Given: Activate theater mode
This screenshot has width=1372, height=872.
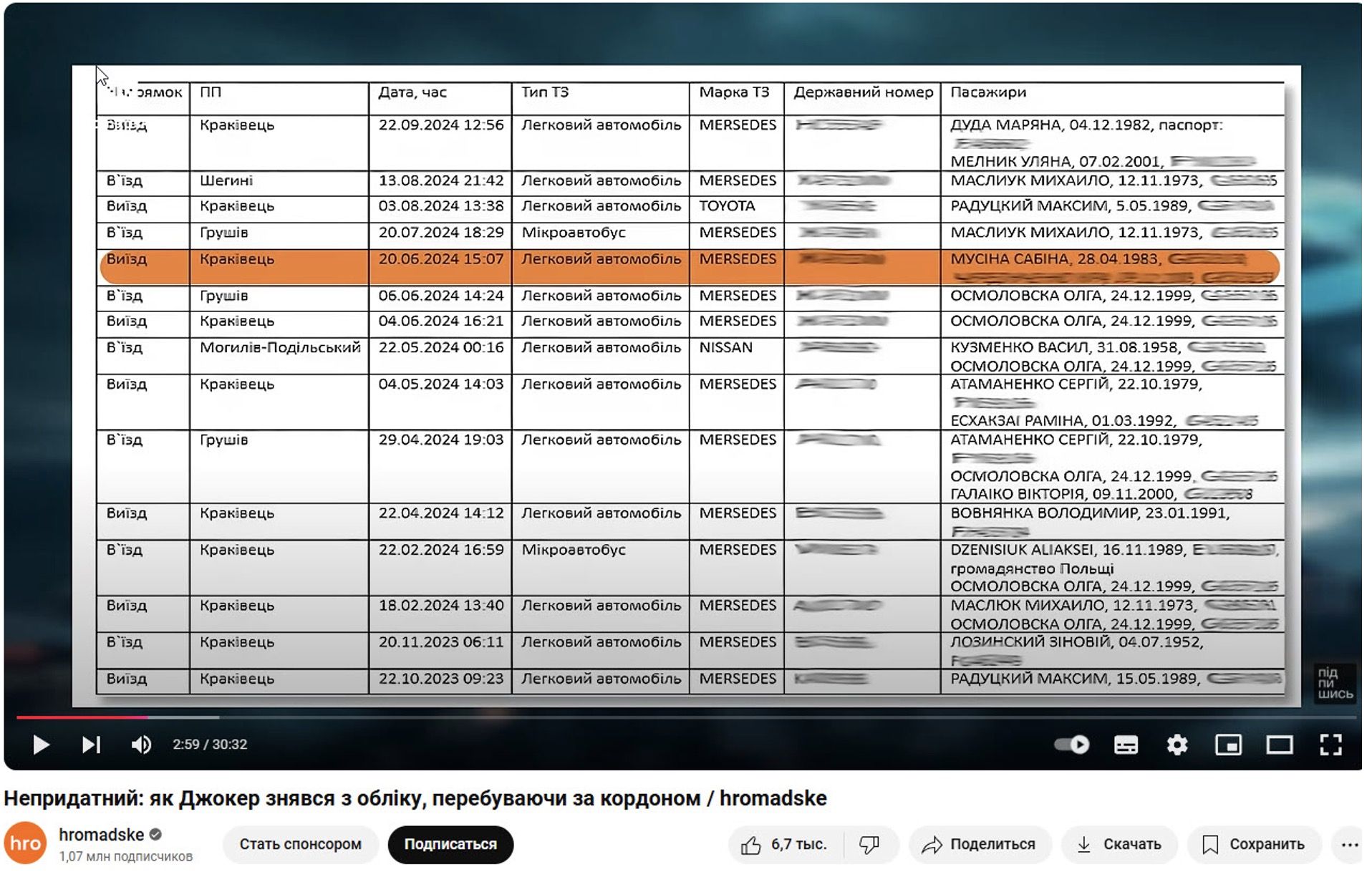Looking at the screenshot, I should (1280, 745).
